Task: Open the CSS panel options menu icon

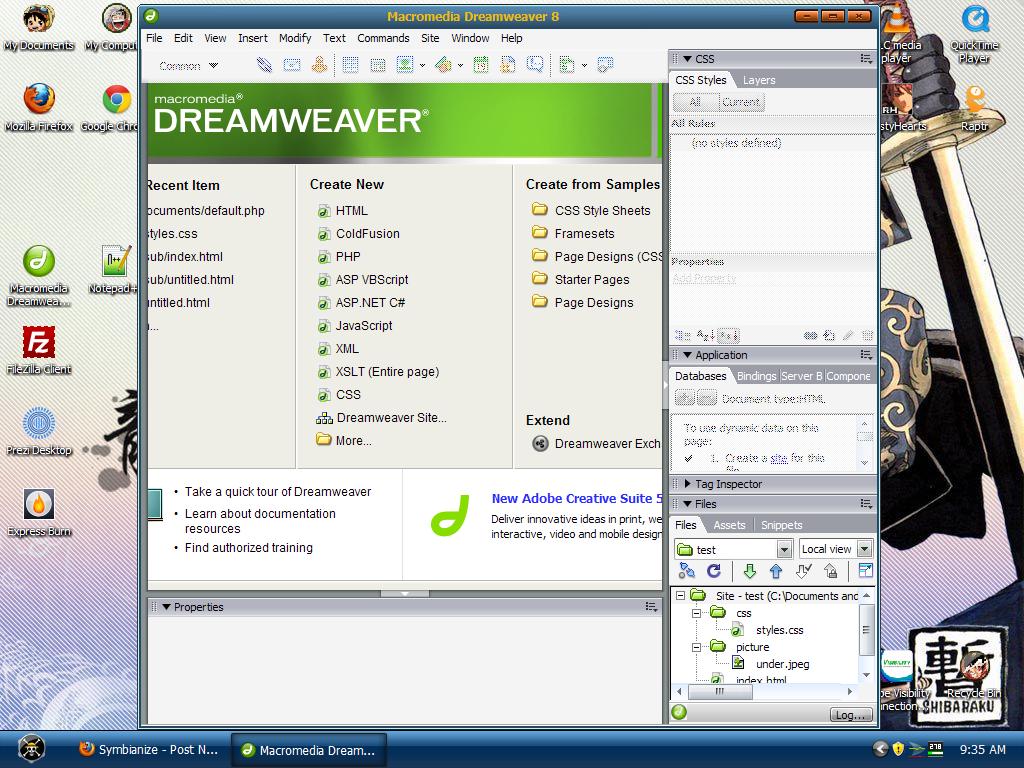Action: click(x=866, y=59)
